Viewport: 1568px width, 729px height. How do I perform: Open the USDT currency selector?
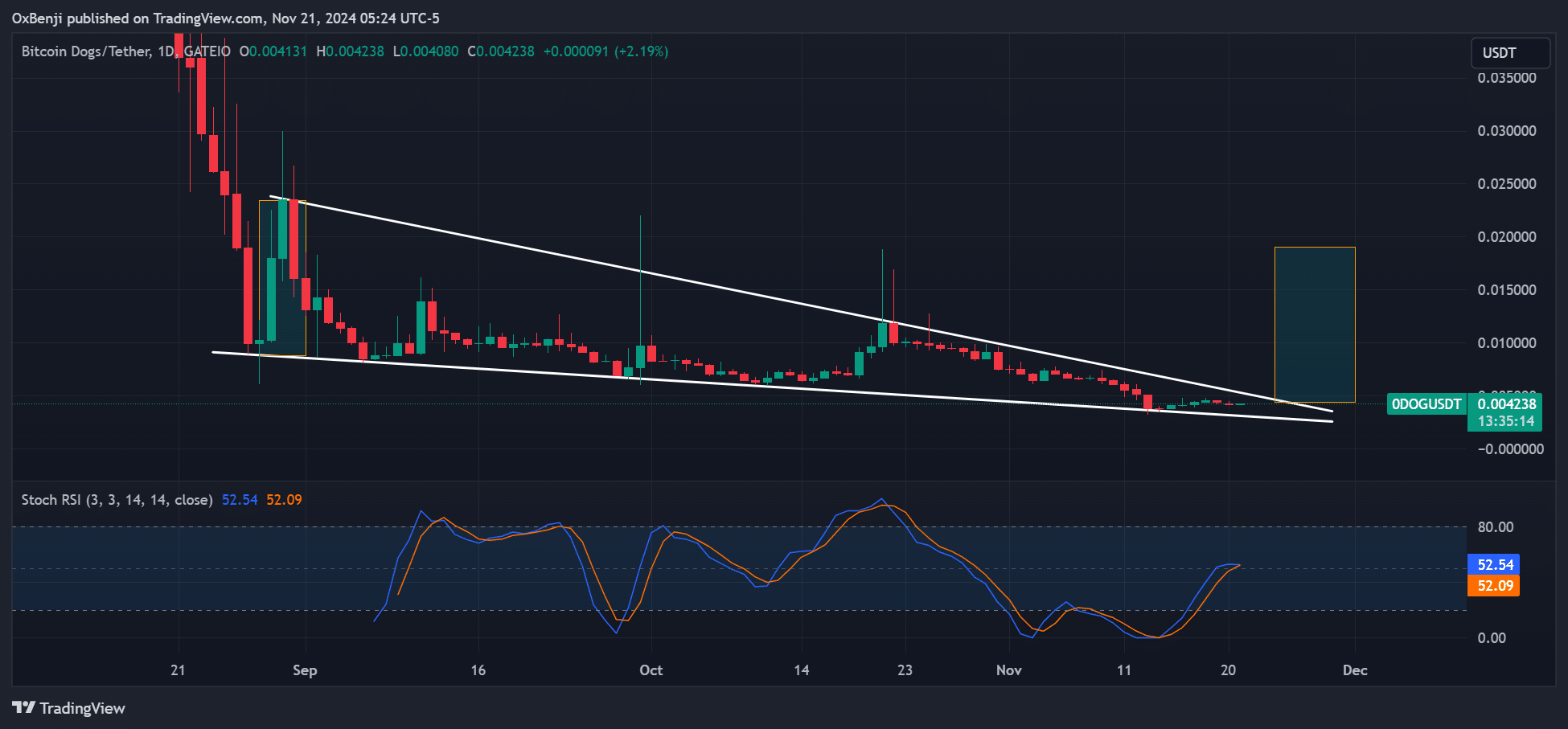click(x=1510, y=53)
